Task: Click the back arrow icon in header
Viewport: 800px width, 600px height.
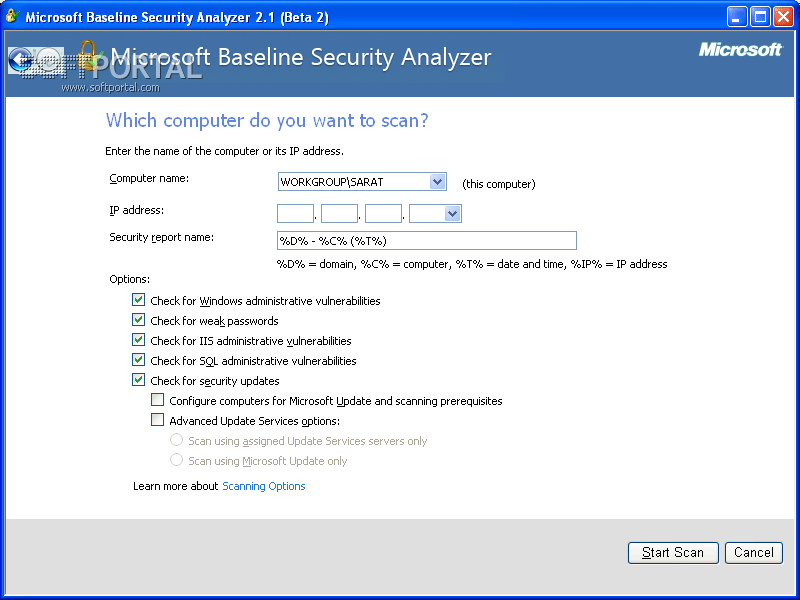Action: (x=20, y=60)
